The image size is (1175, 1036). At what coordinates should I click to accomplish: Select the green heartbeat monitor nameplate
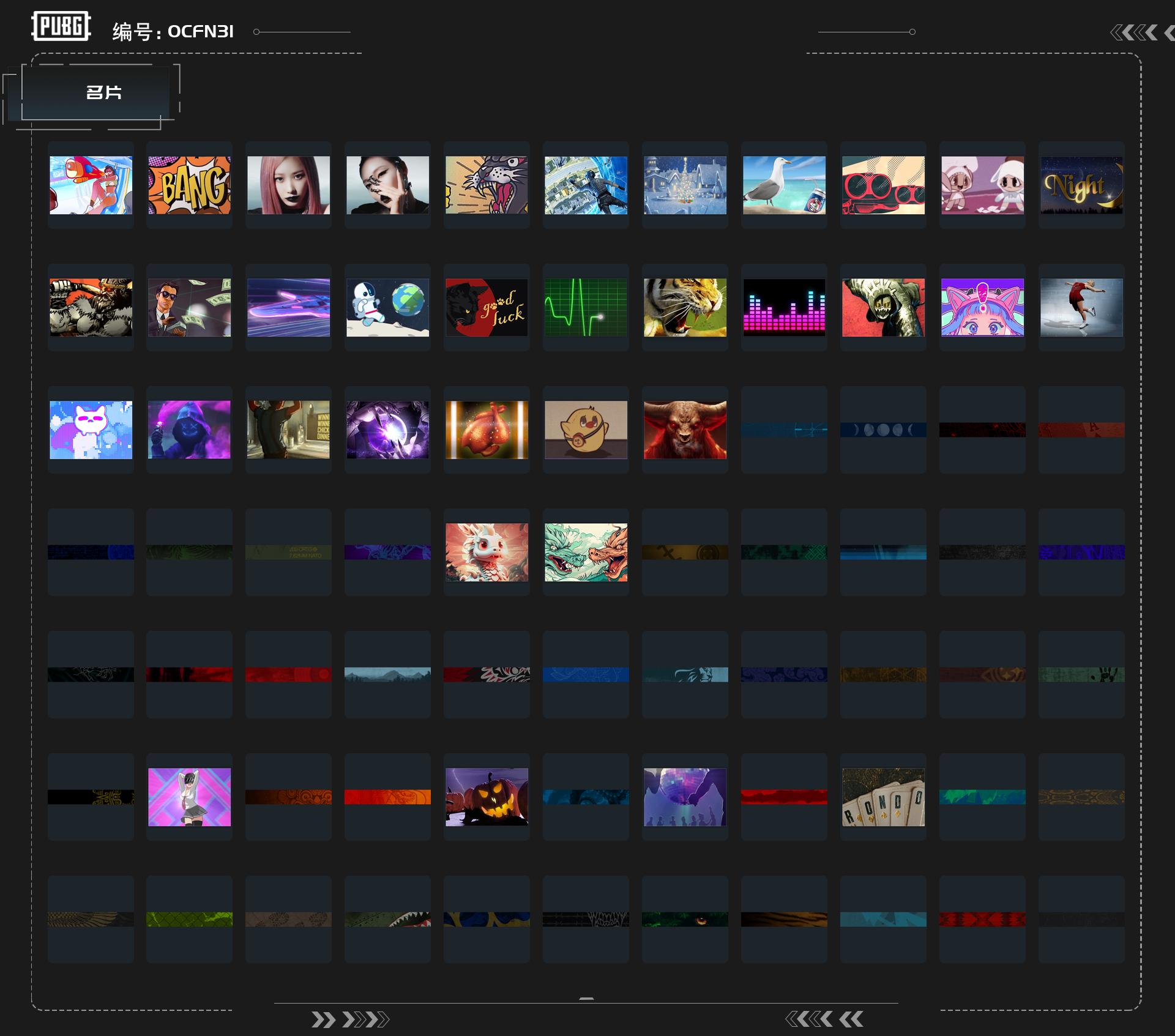(x=586, y=307)
